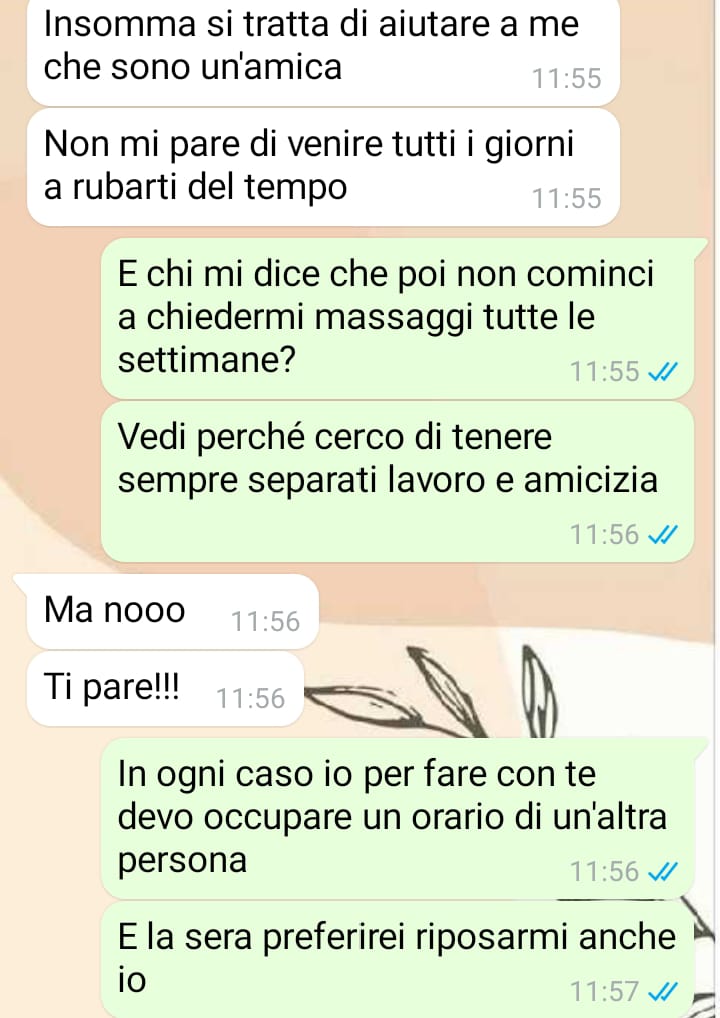Tap read-receipt ticks on the 'settimane?' message

pos(663,372)
